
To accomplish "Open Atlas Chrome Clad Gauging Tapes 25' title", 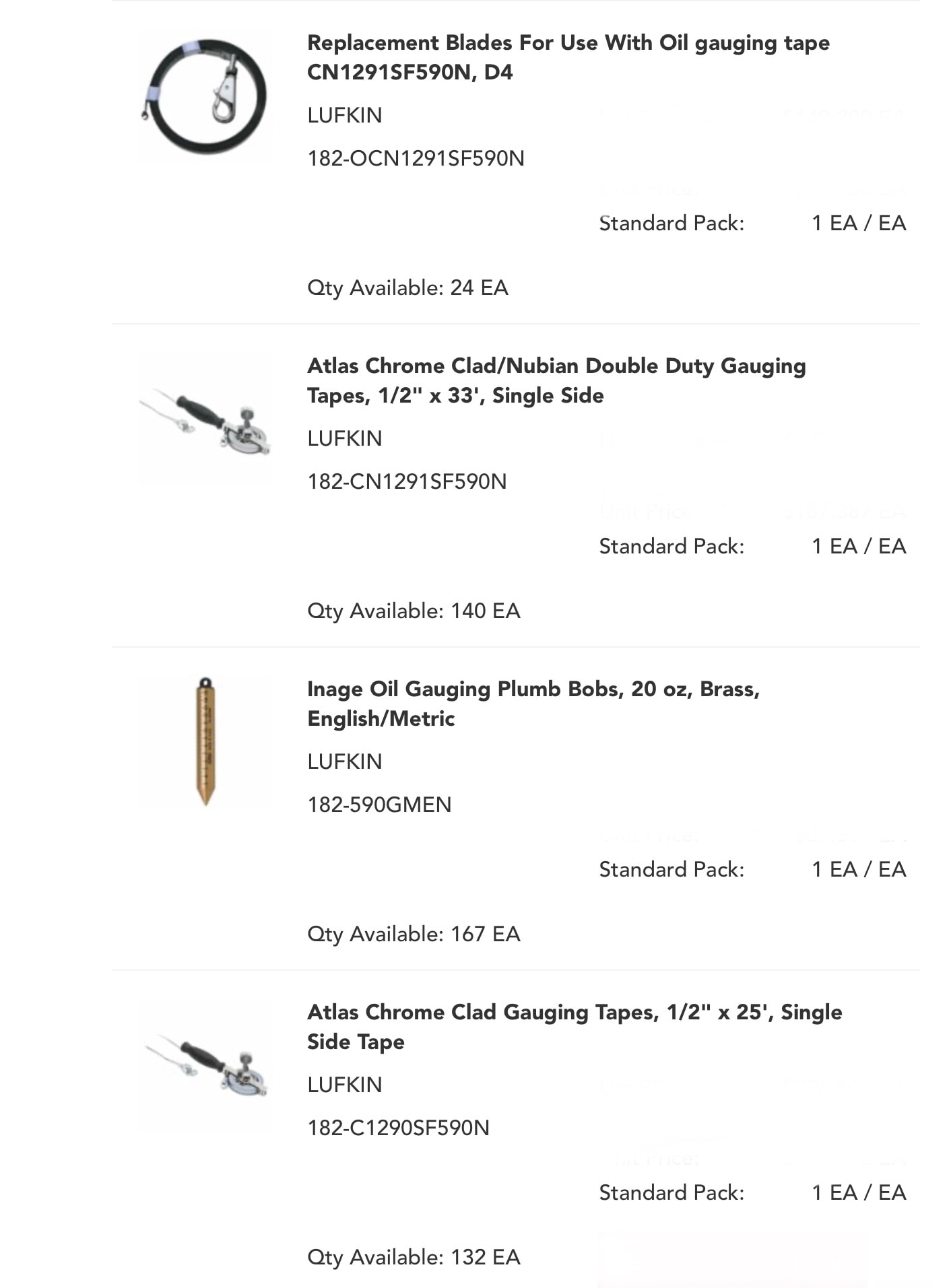I will pos(575,1027).
